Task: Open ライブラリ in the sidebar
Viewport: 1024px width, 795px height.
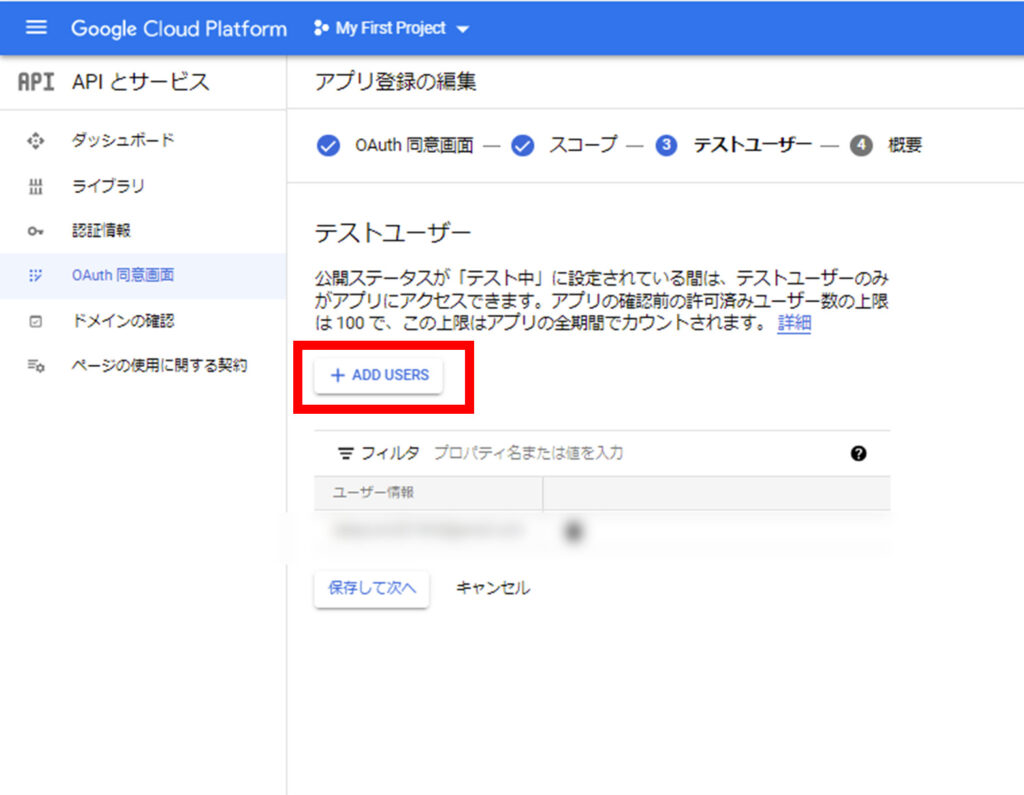Action: click(108, 186)
